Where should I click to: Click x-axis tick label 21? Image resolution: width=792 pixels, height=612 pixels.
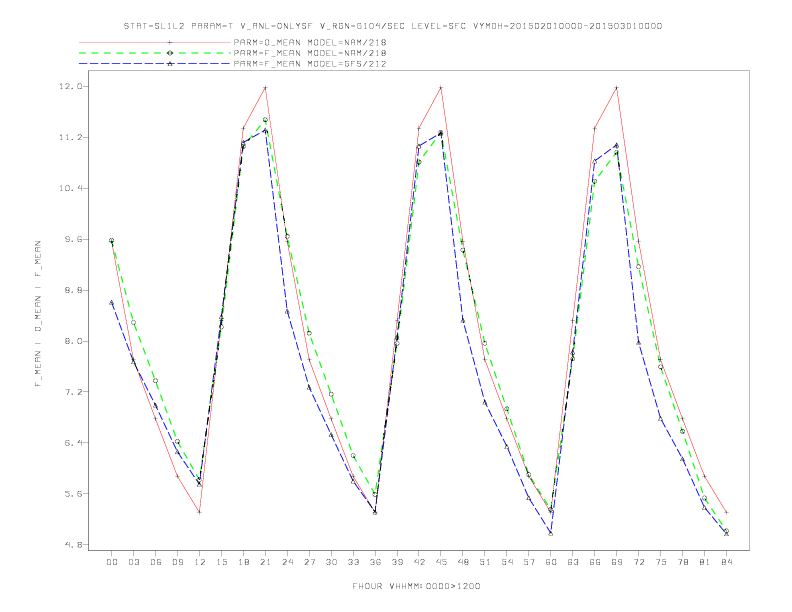point(265,562)
